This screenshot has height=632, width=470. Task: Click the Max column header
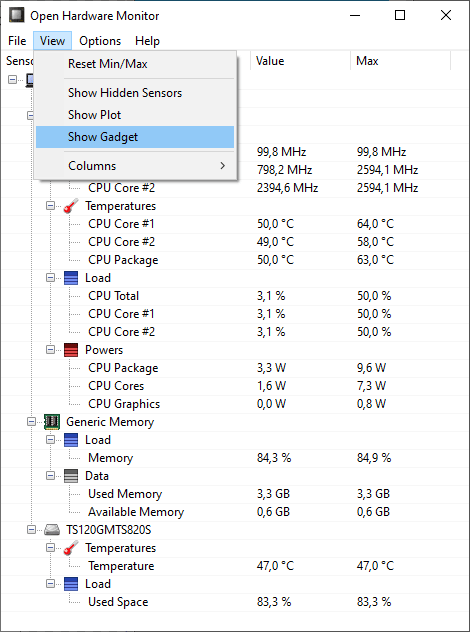(x=400, y=61)
